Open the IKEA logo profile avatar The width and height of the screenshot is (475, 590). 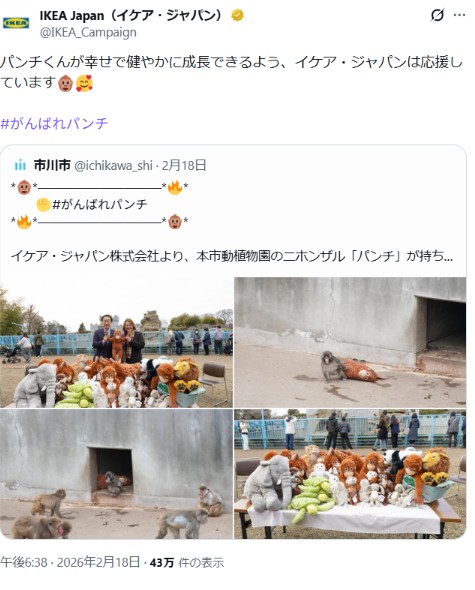click(16, 23)
